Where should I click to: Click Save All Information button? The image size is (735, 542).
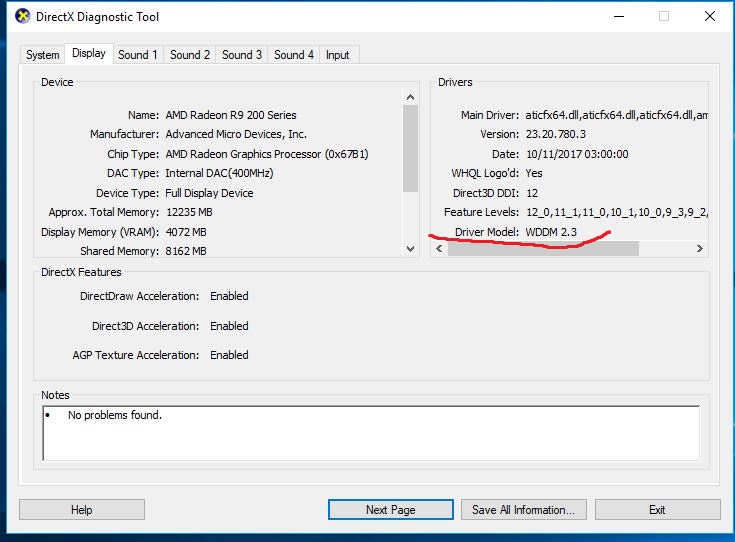point(524,510)
